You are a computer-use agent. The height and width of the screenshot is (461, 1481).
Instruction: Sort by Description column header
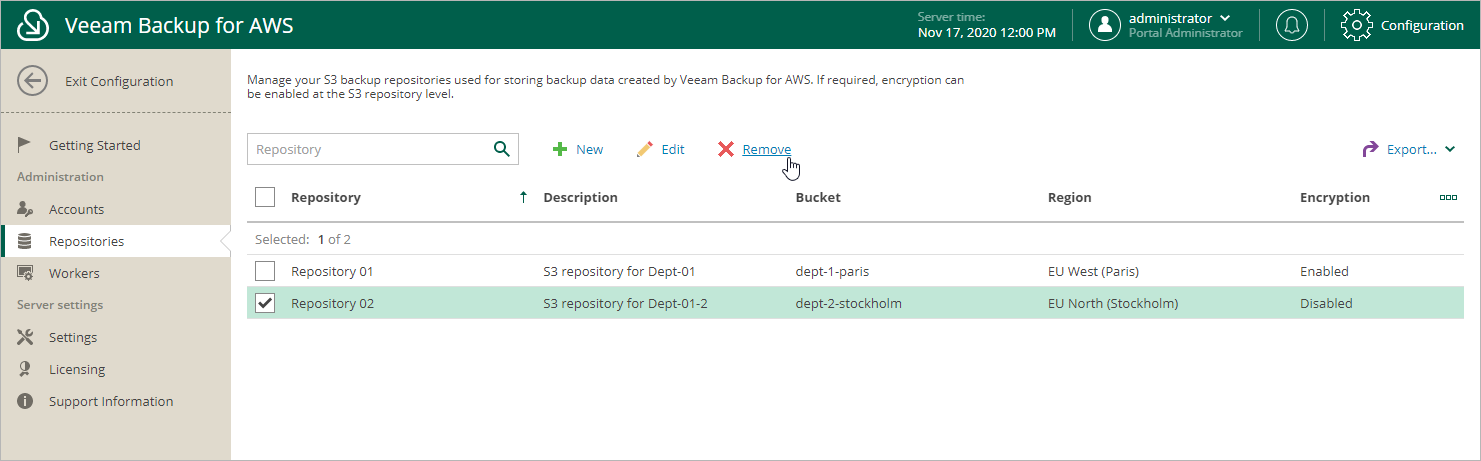pos(580,197)
